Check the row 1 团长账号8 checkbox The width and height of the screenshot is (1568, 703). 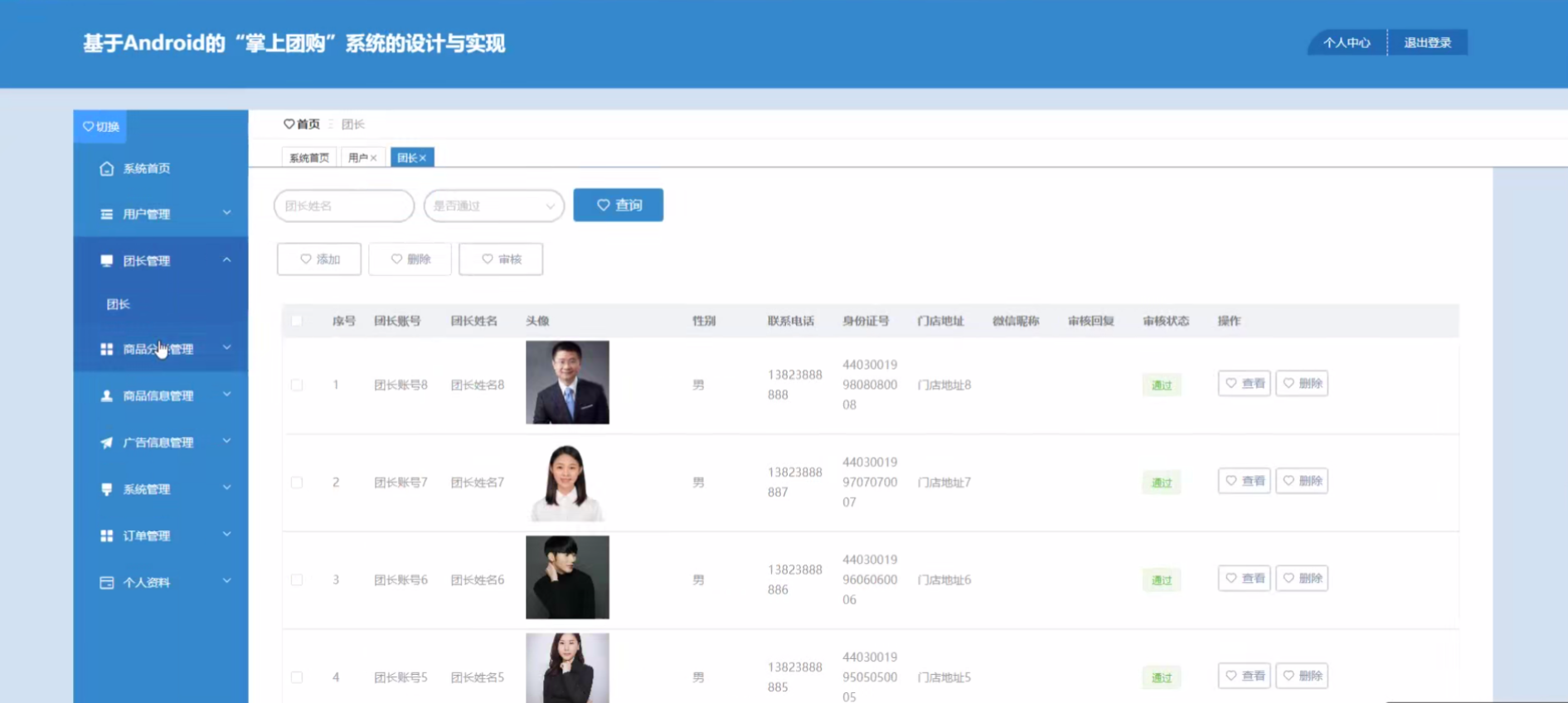click(297, 385)
